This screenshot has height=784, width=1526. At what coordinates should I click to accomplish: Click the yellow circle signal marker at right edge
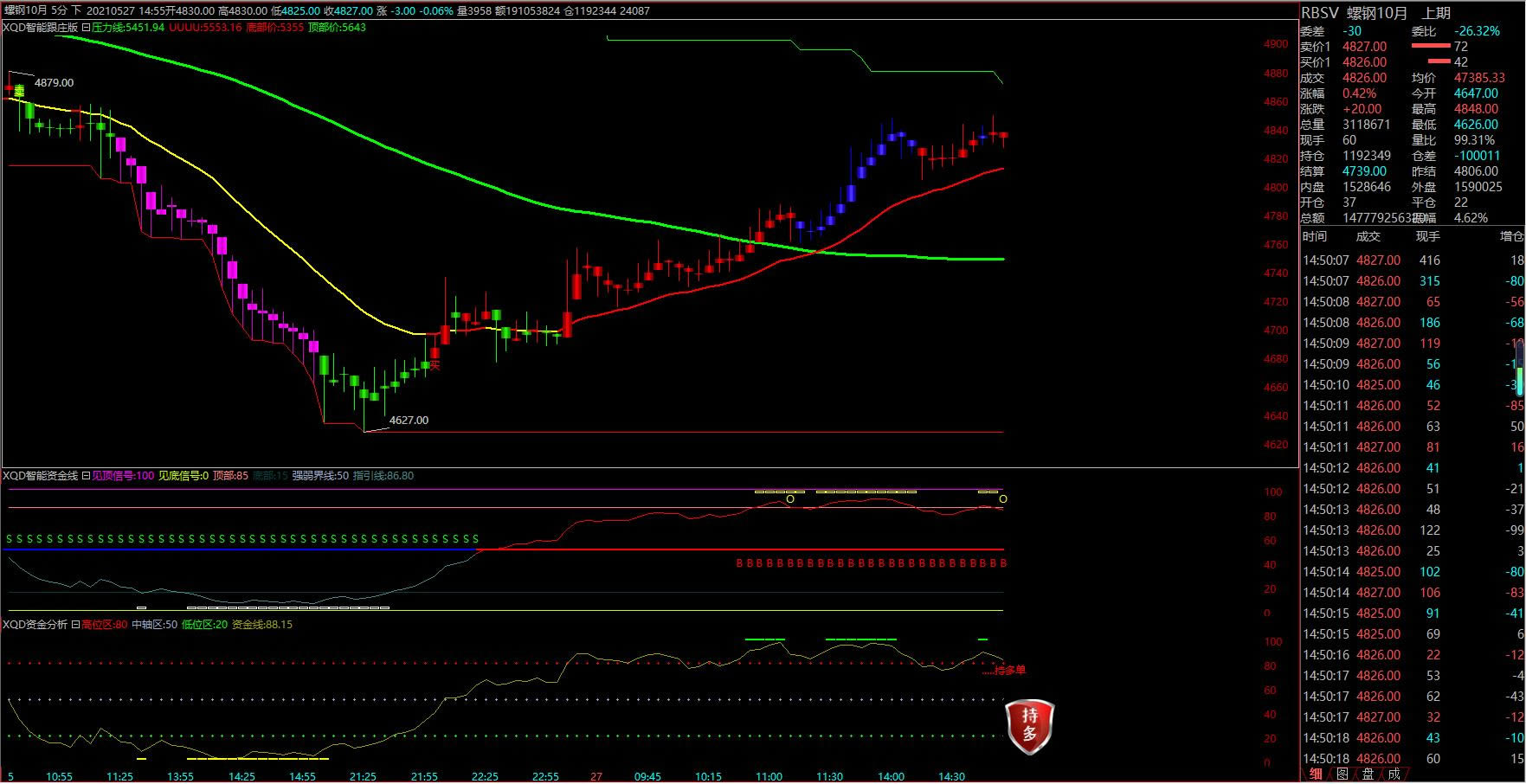1003,499
